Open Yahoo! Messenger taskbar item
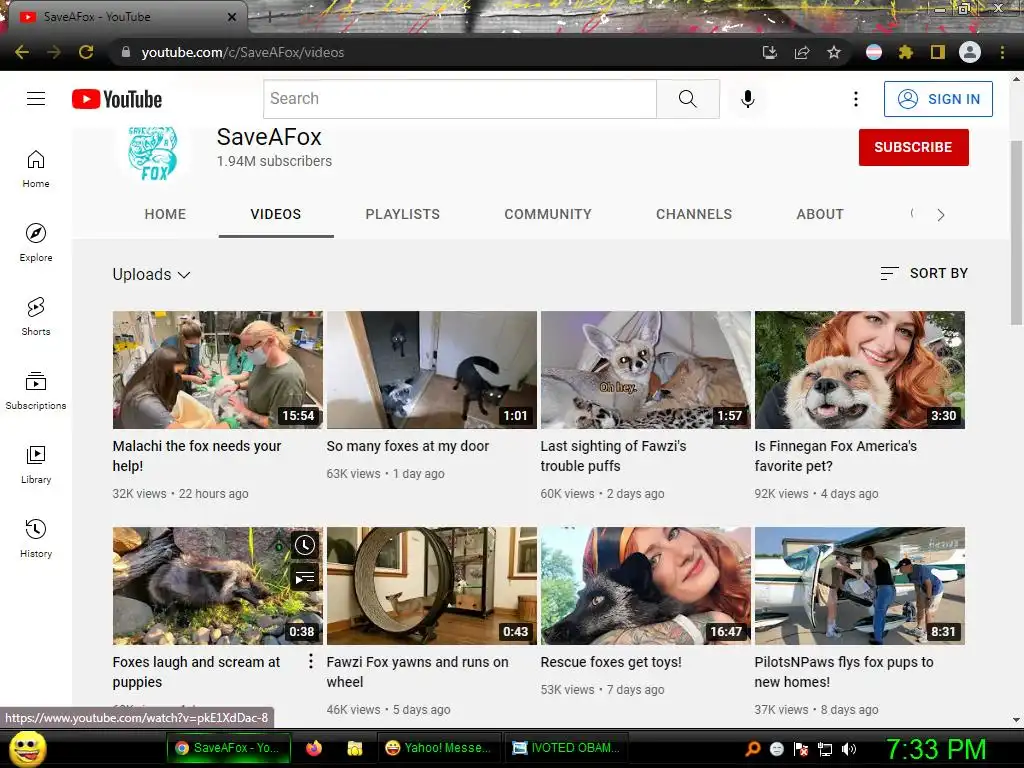Screen dimensions: 1024x768 [439, 748]
